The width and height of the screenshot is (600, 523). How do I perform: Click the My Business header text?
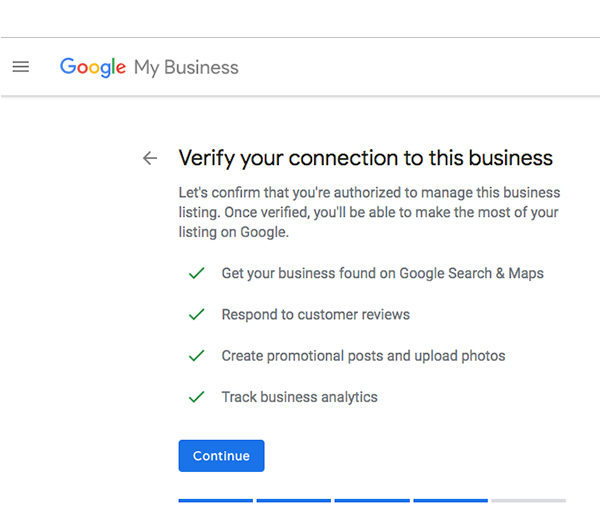tap(186, 68)
